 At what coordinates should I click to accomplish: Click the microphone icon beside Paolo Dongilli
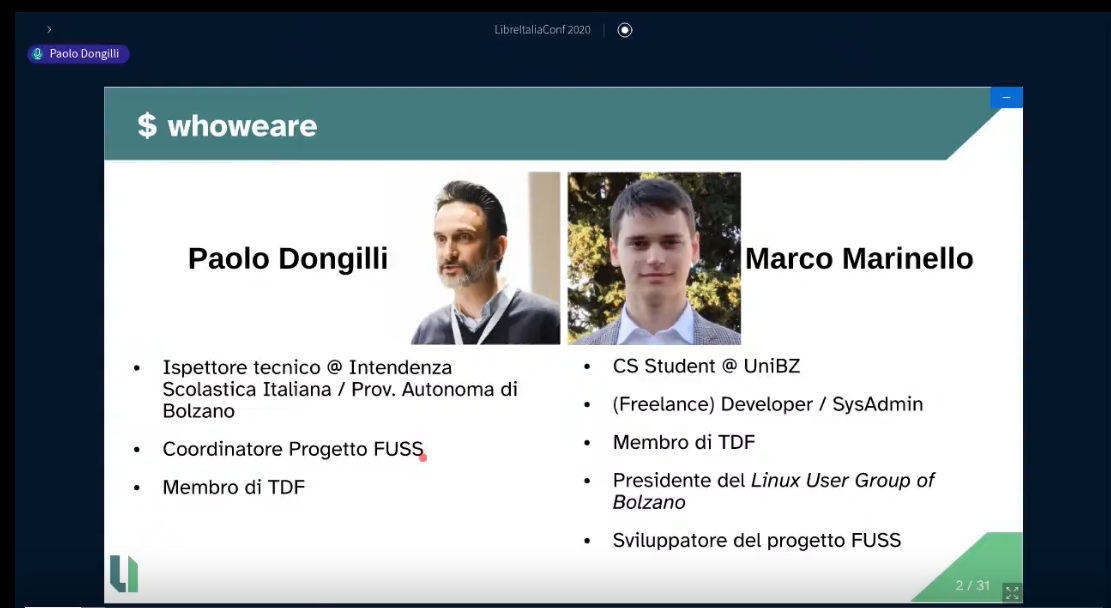(38, 54)
